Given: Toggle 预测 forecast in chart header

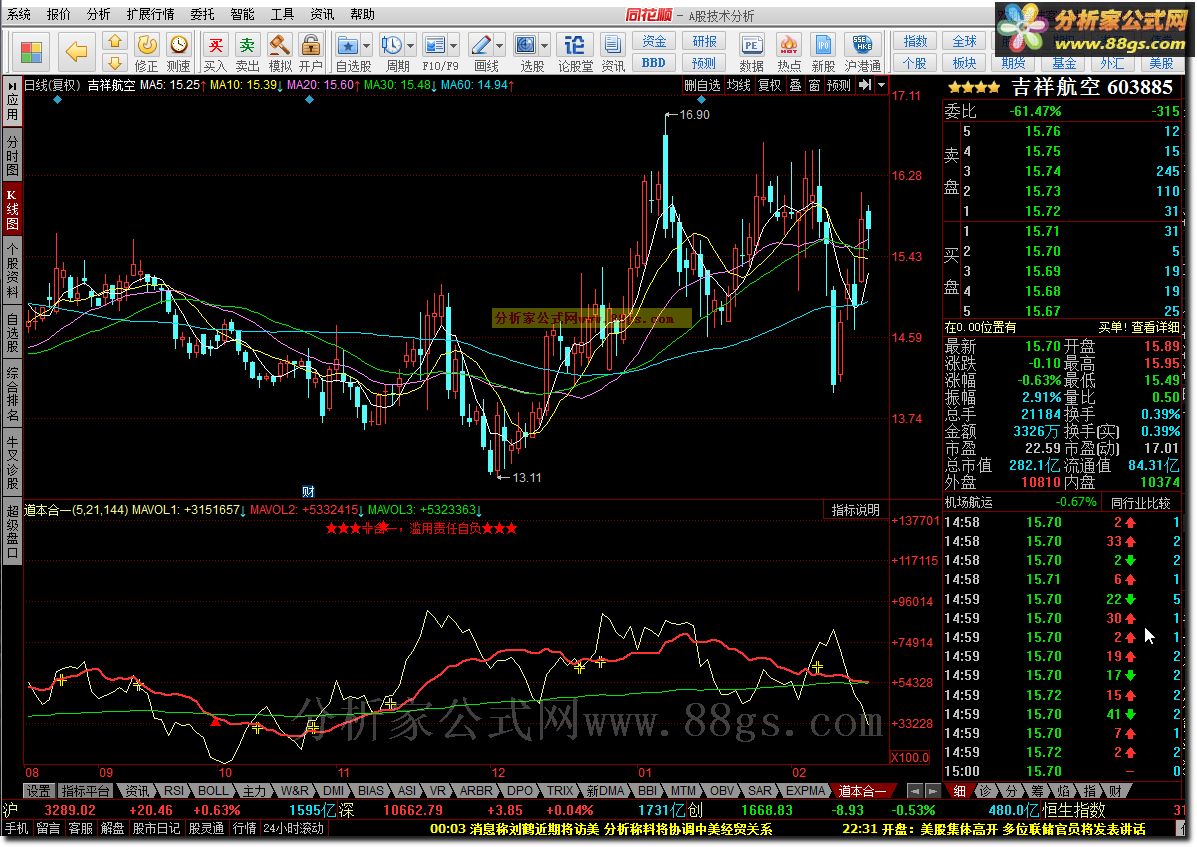Looking at the screenshot, I should [839, 85].
